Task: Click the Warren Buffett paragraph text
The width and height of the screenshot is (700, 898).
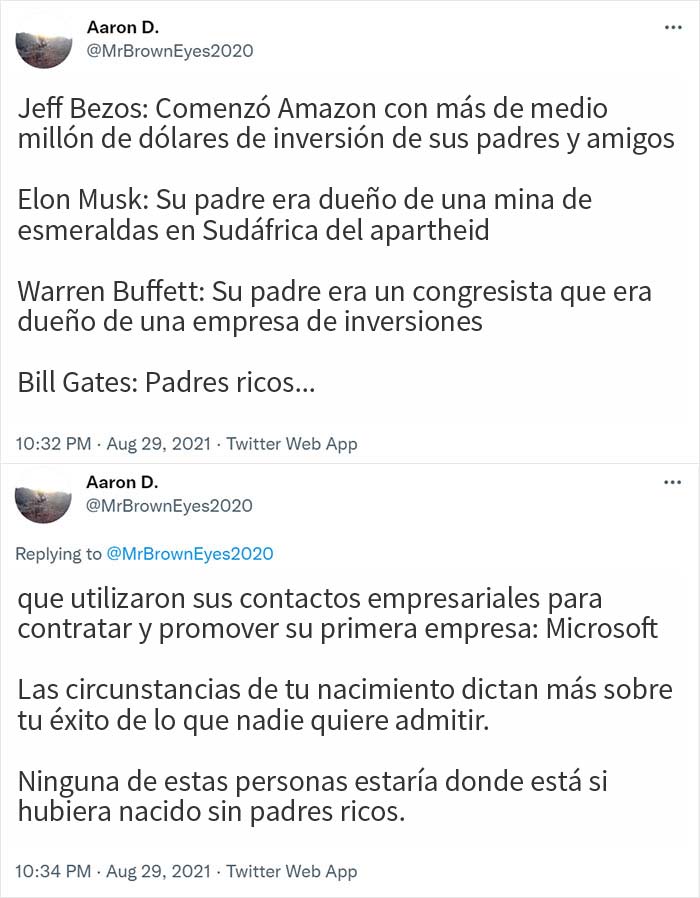Action: pos(334,306)
